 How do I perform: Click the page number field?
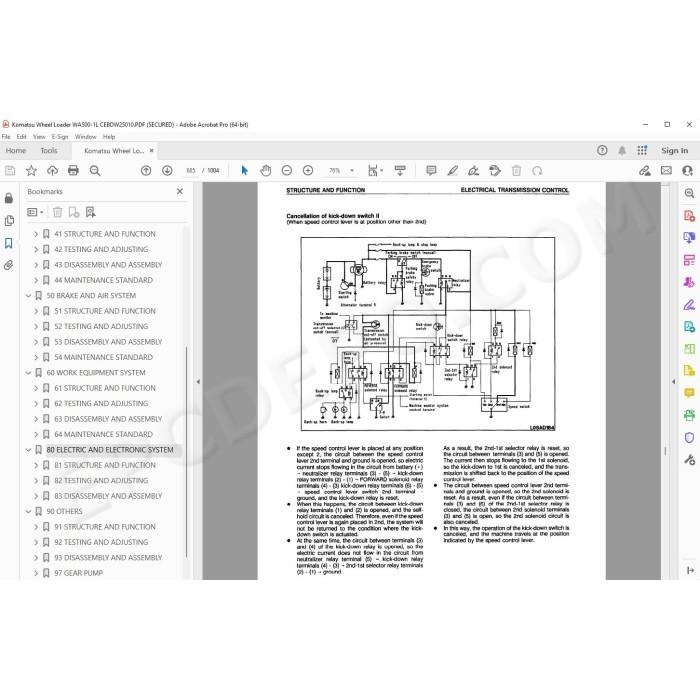coord(191,171)
